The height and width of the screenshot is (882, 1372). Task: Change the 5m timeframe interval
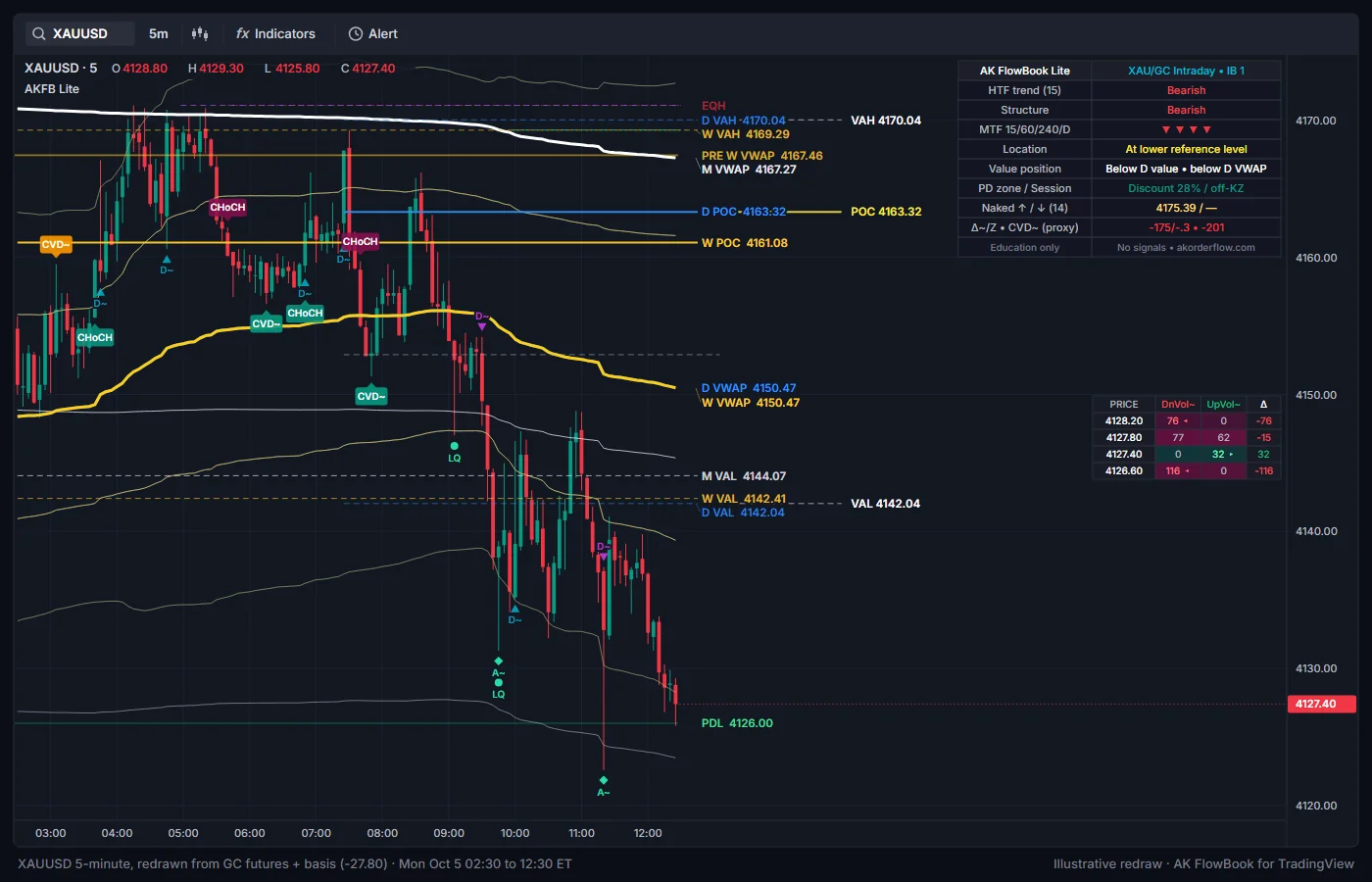[x=159, y=33]
